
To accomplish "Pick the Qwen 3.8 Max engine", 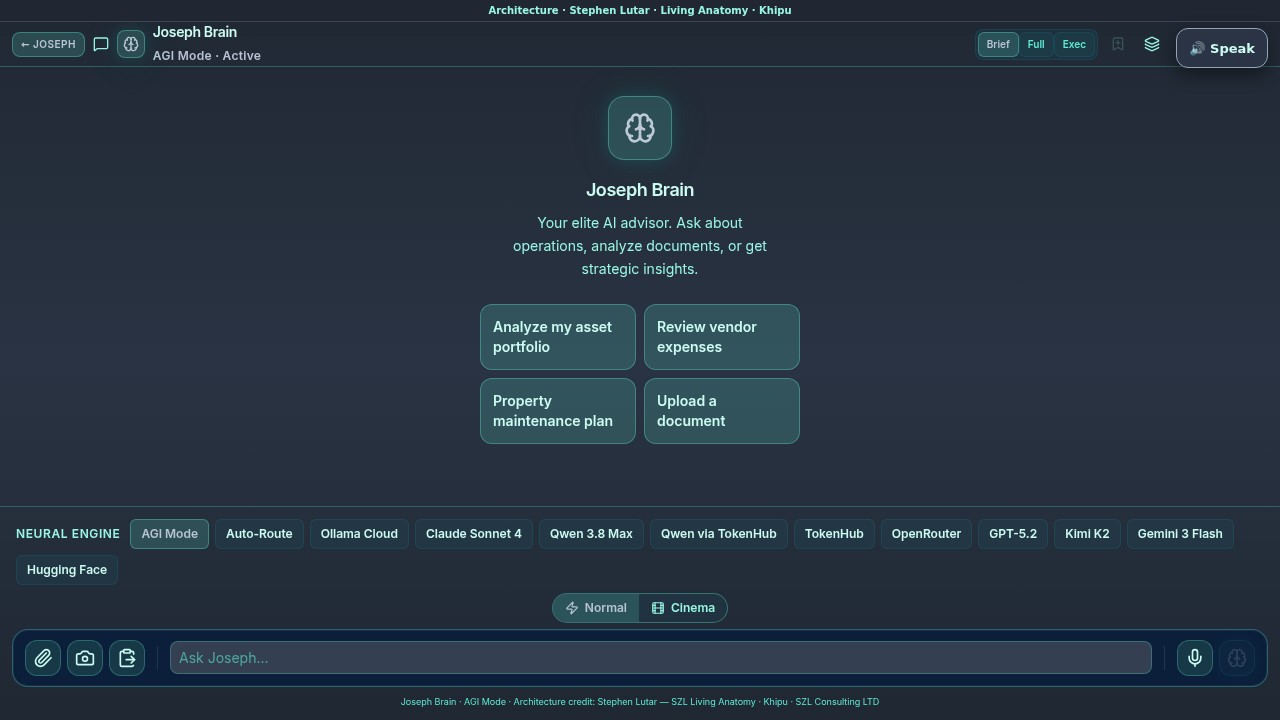I will coord(591,534).
